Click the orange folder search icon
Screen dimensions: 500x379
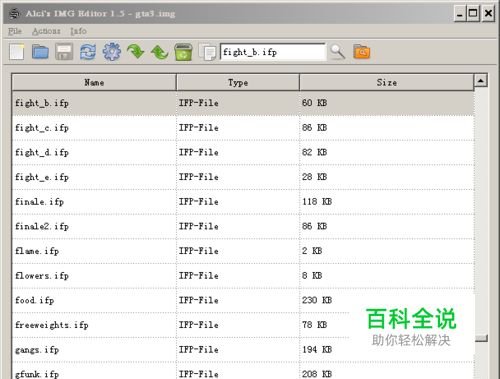pyautogui.click(x=362, y=52)
